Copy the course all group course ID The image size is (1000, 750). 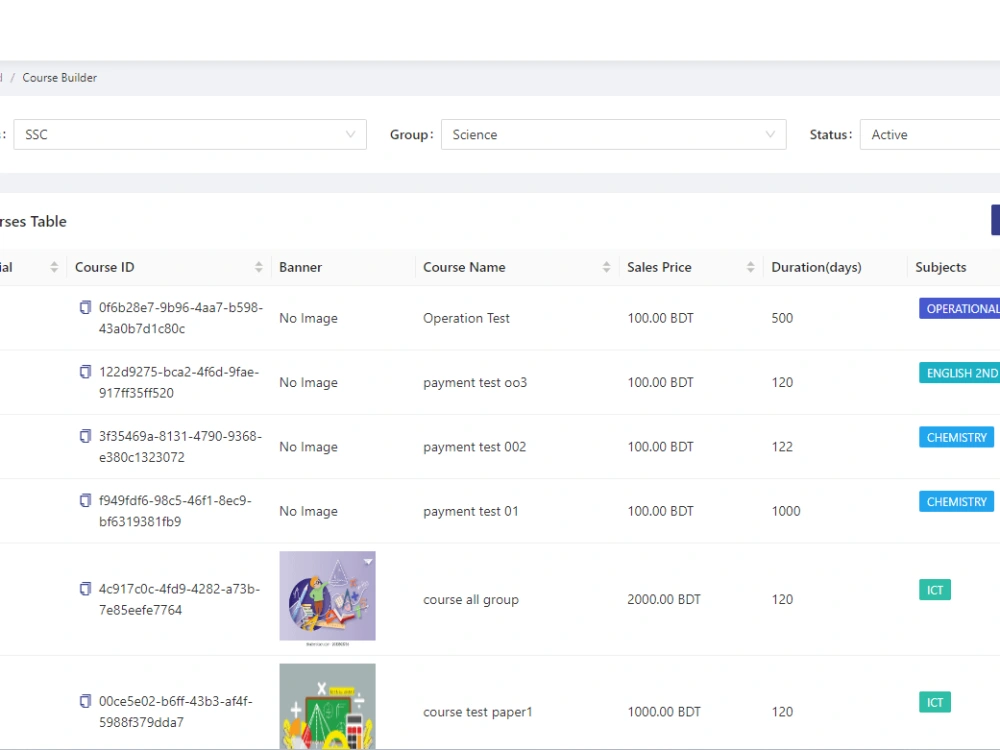point(85,588)
